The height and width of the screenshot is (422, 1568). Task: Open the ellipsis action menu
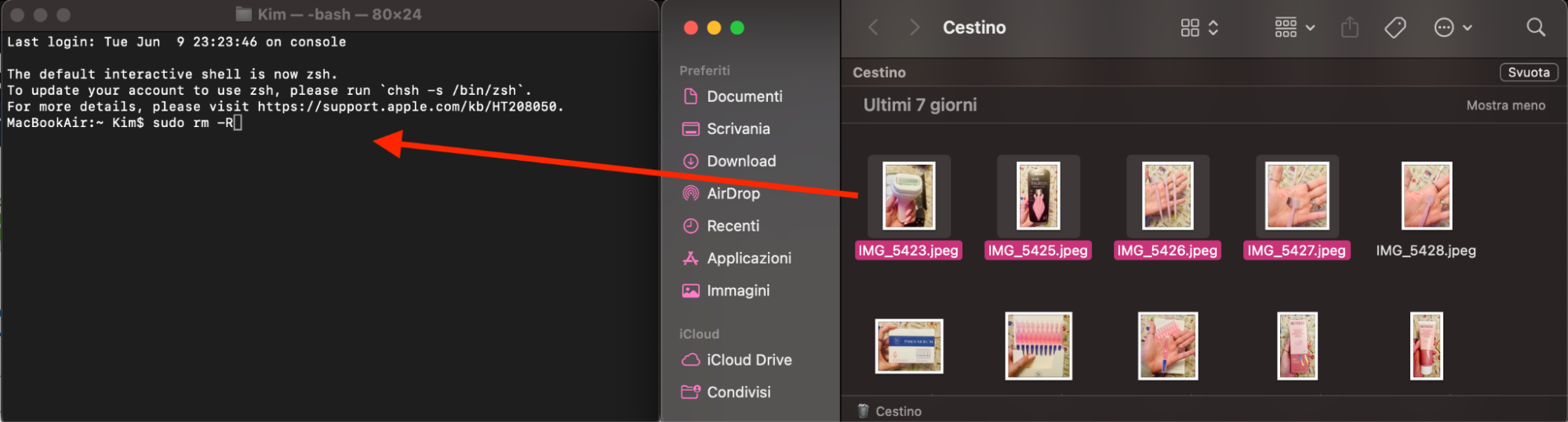click(x=1453, y=27)
